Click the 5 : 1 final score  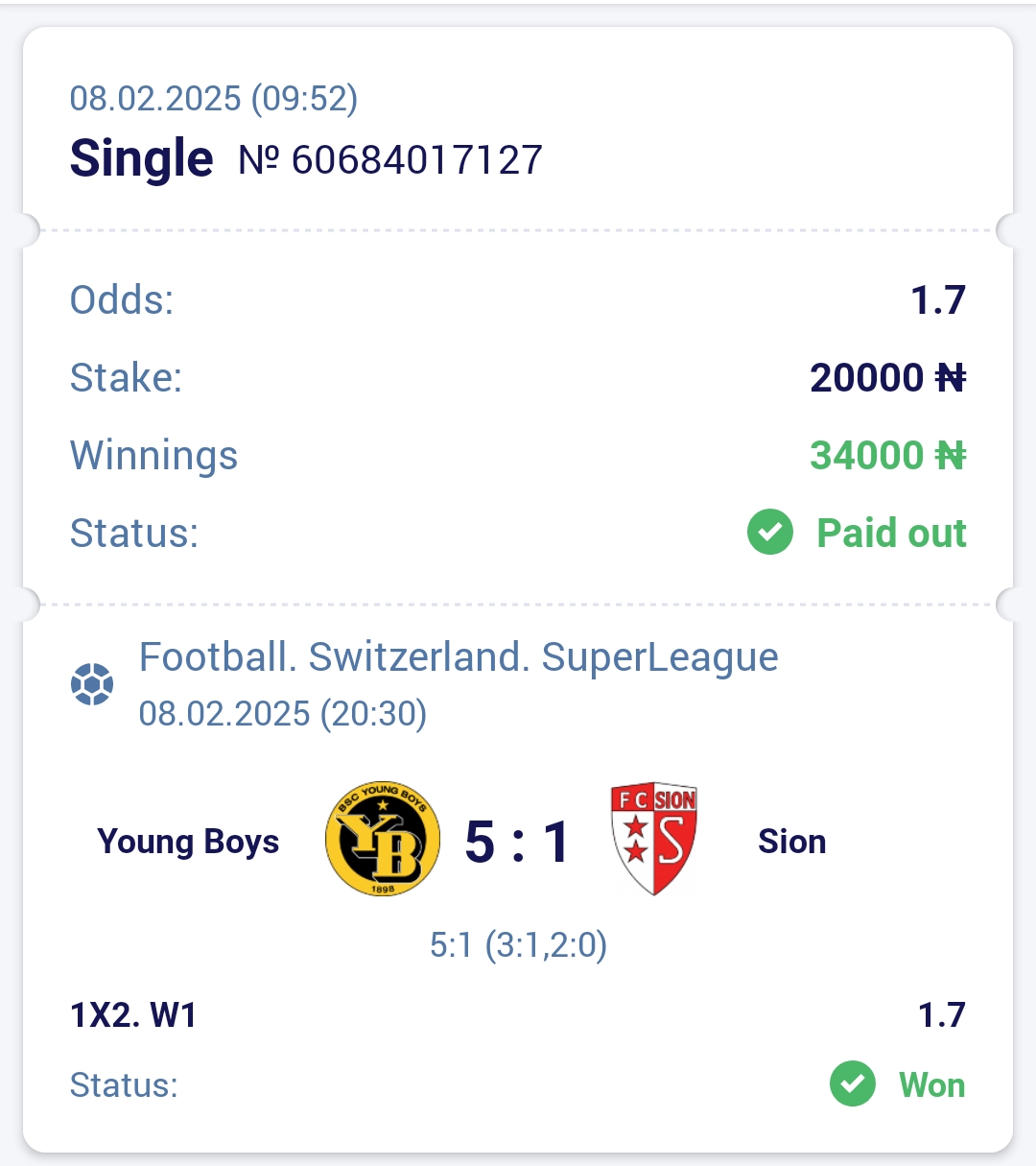518,843
